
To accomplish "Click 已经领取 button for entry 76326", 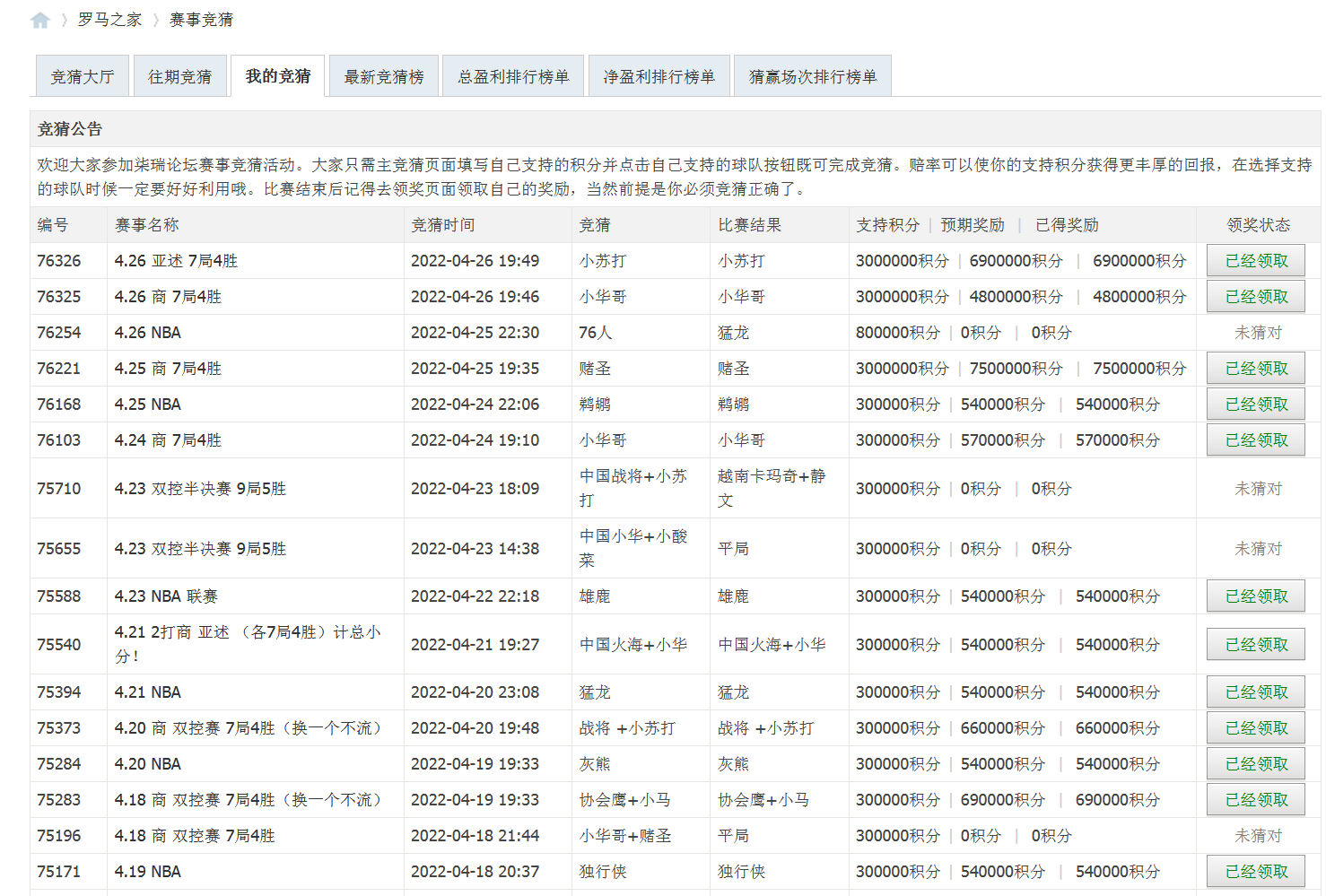I will pyautogui.click(x=1256, y=261).
